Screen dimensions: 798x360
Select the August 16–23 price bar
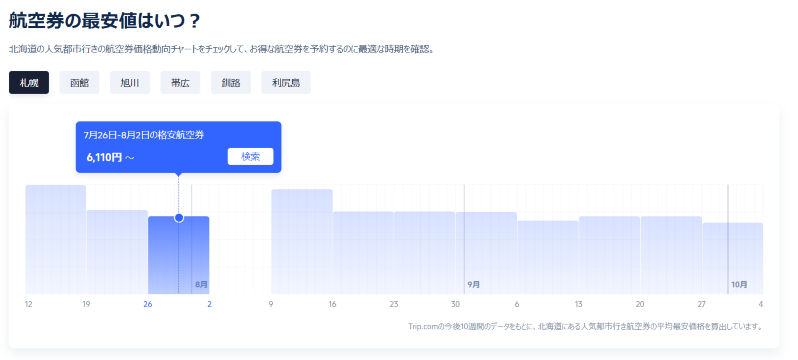coord(363,253)
